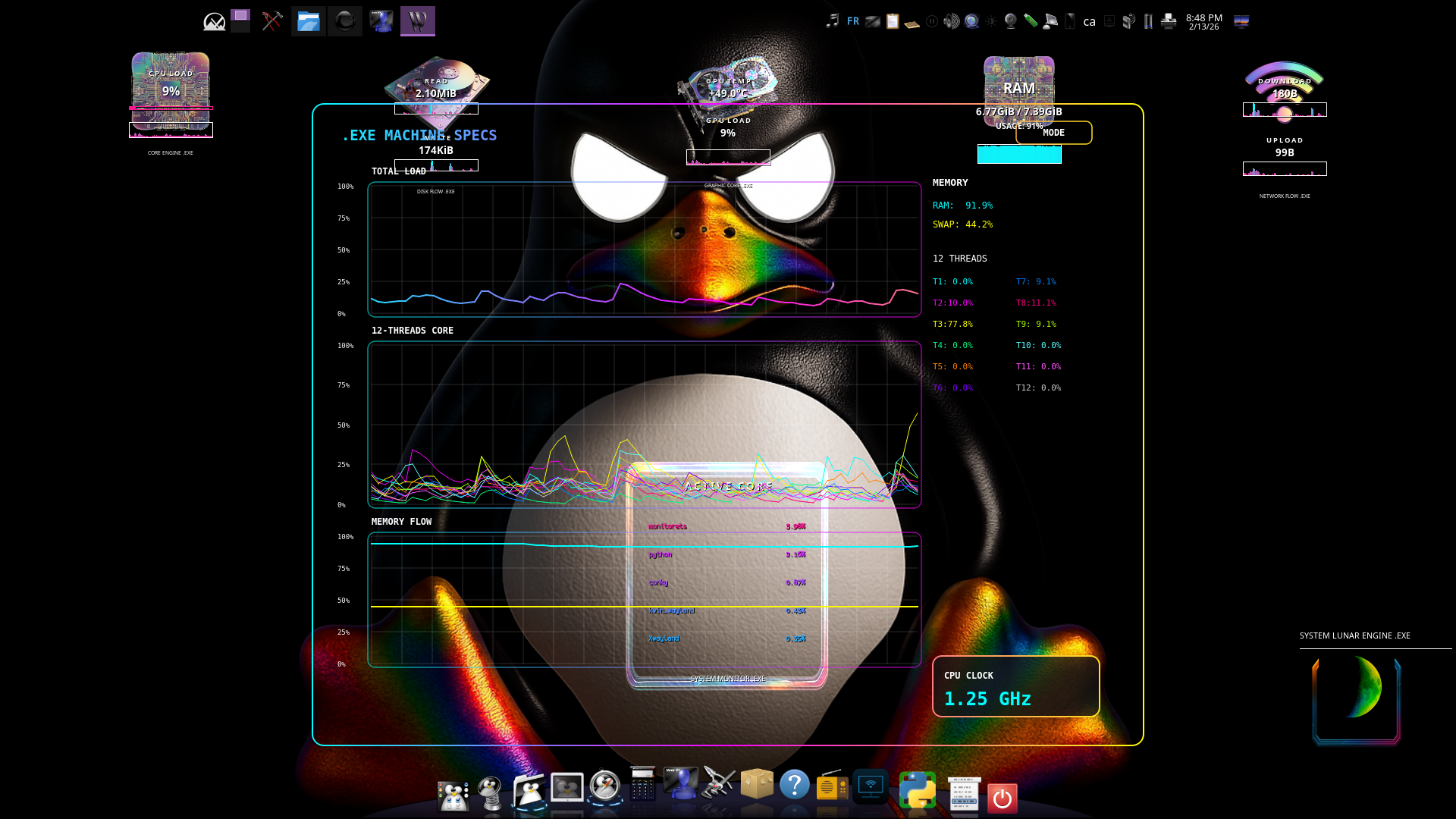
Task: Launch the calculator from the dock
Action: 642,786
